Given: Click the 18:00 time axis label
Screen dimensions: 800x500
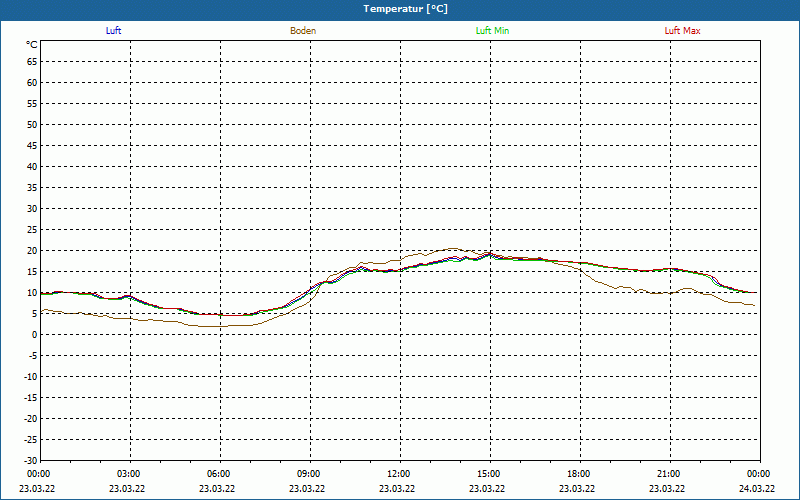Looking at the screenshot, I should [x=580, y=474].
